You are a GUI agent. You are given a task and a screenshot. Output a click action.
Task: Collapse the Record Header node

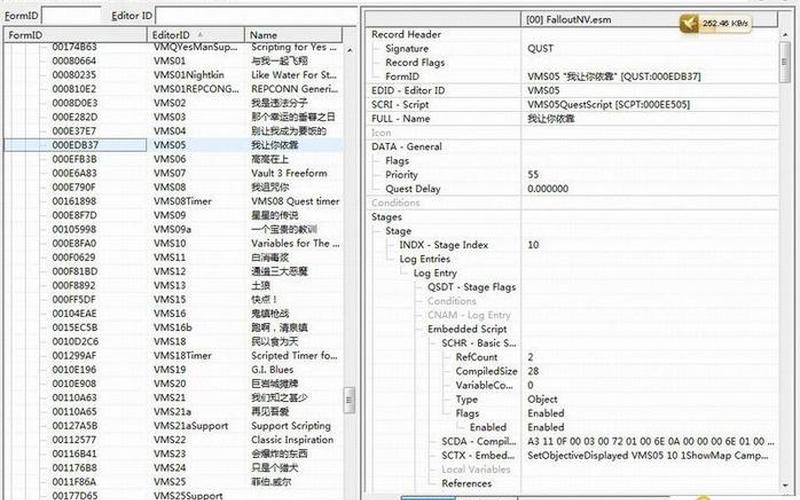click(405, 34)
